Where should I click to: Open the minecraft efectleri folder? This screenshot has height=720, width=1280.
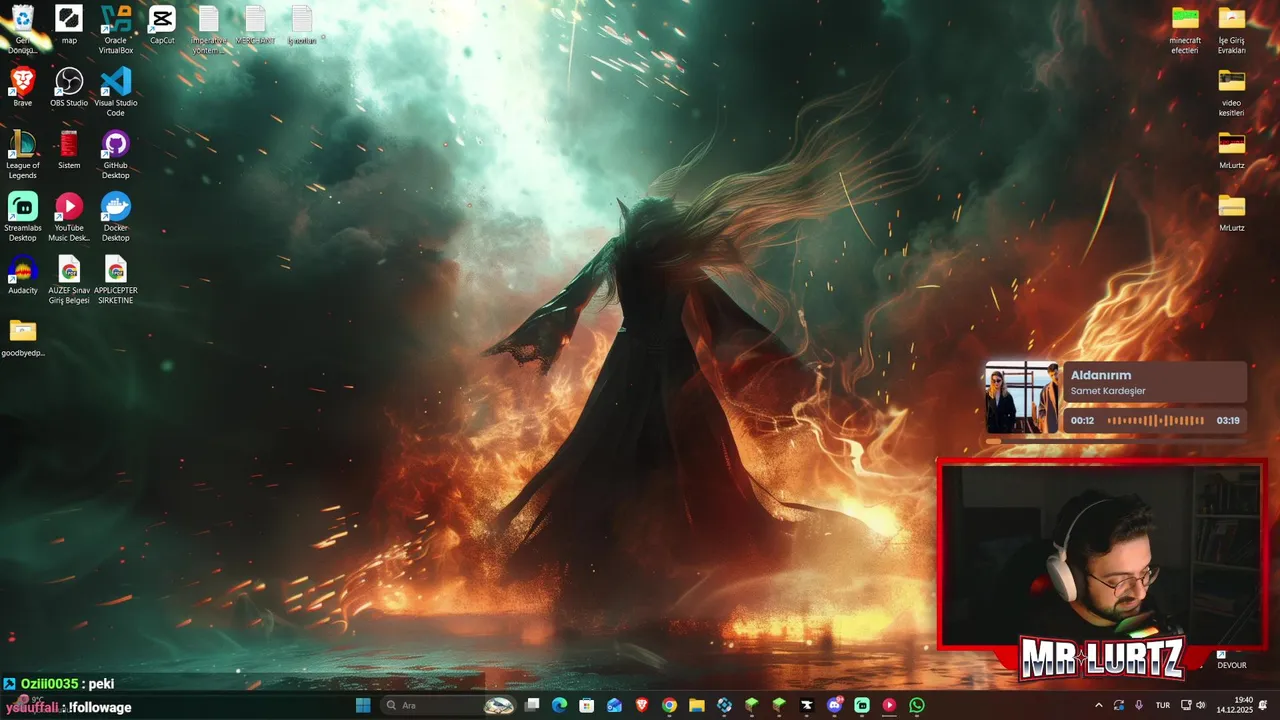point(1185,29)
